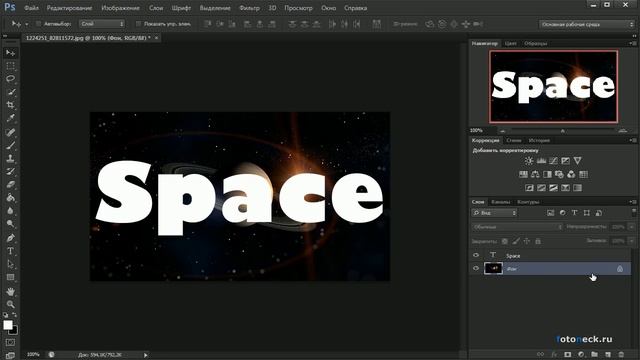Open the fill slider dropdown arrow
The width and height of the screenshot is (640, 360).
(632, 241)
